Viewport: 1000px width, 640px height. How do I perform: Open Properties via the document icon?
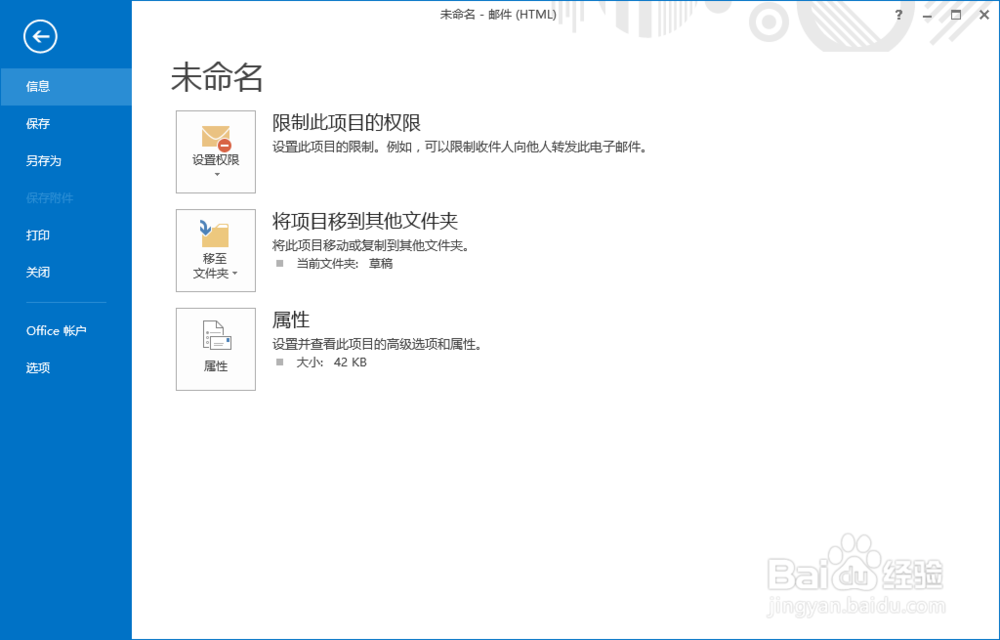pos(215,335)
